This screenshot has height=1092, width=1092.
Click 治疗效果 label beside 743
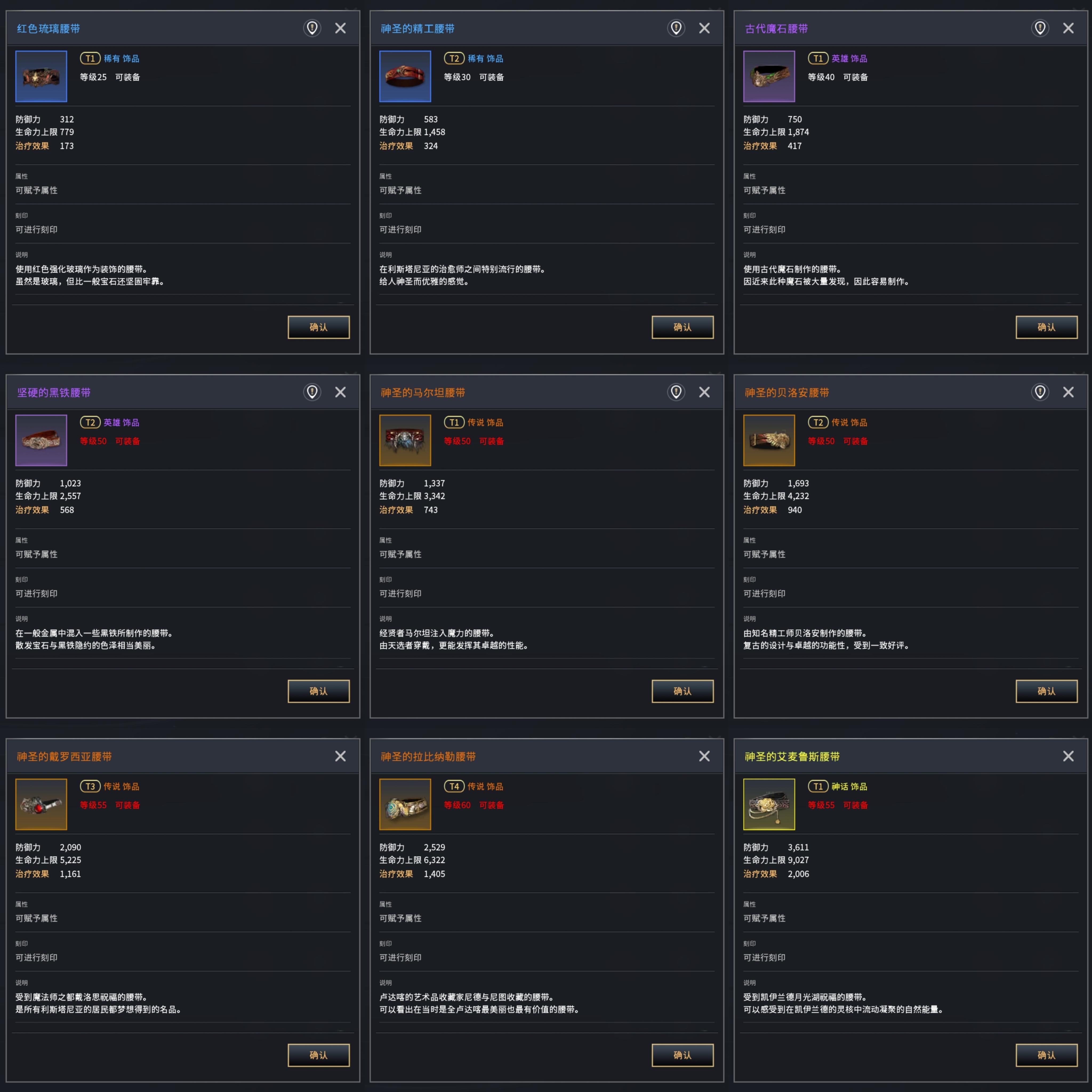click(396, 510)
